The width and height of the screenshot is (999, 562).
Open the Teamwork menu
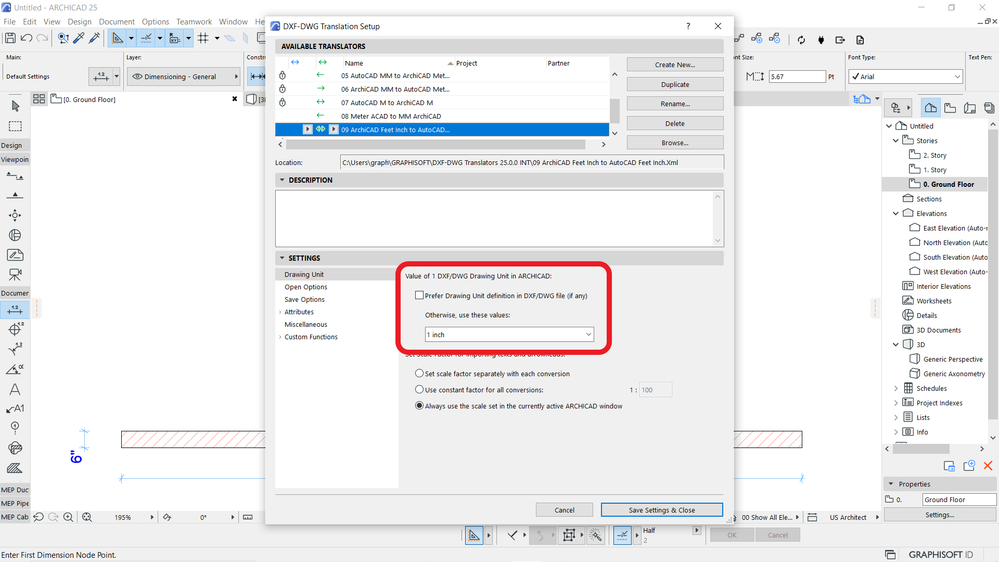tap(194, 22)
